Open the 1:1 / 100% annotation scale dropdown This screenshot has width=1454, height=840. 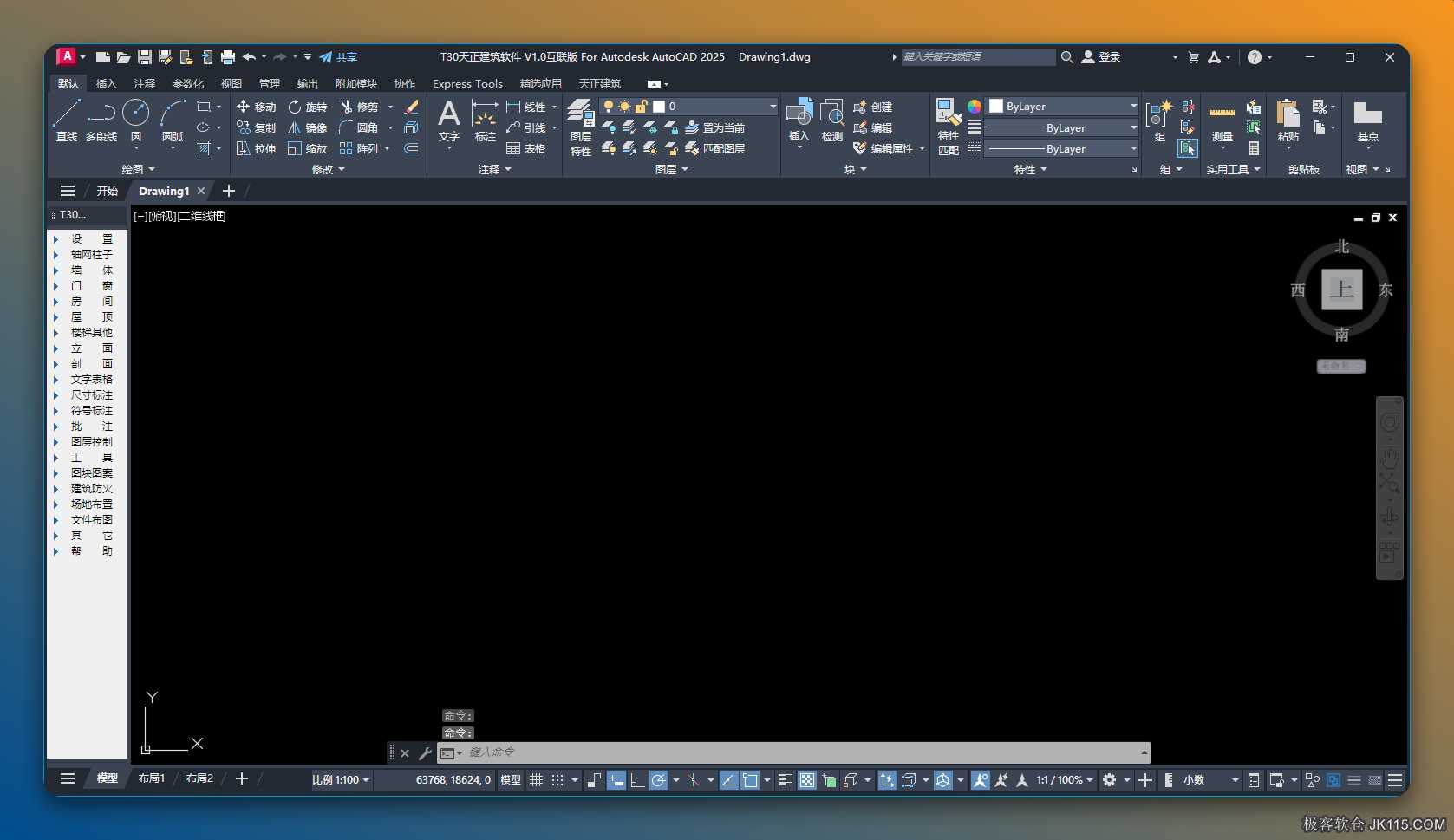coord(1065,780)
